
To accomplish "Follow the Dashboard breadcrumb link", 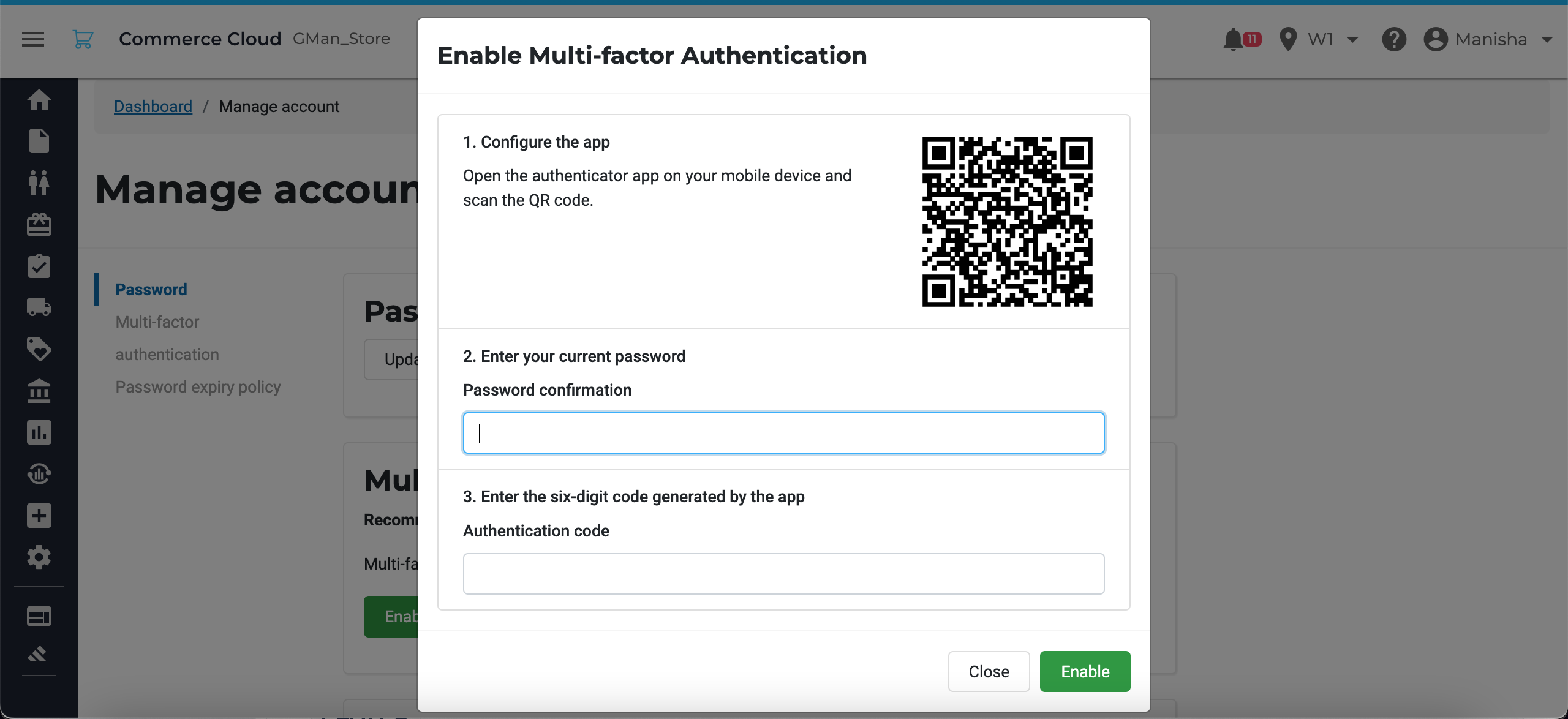I will (x=153, y=107).
